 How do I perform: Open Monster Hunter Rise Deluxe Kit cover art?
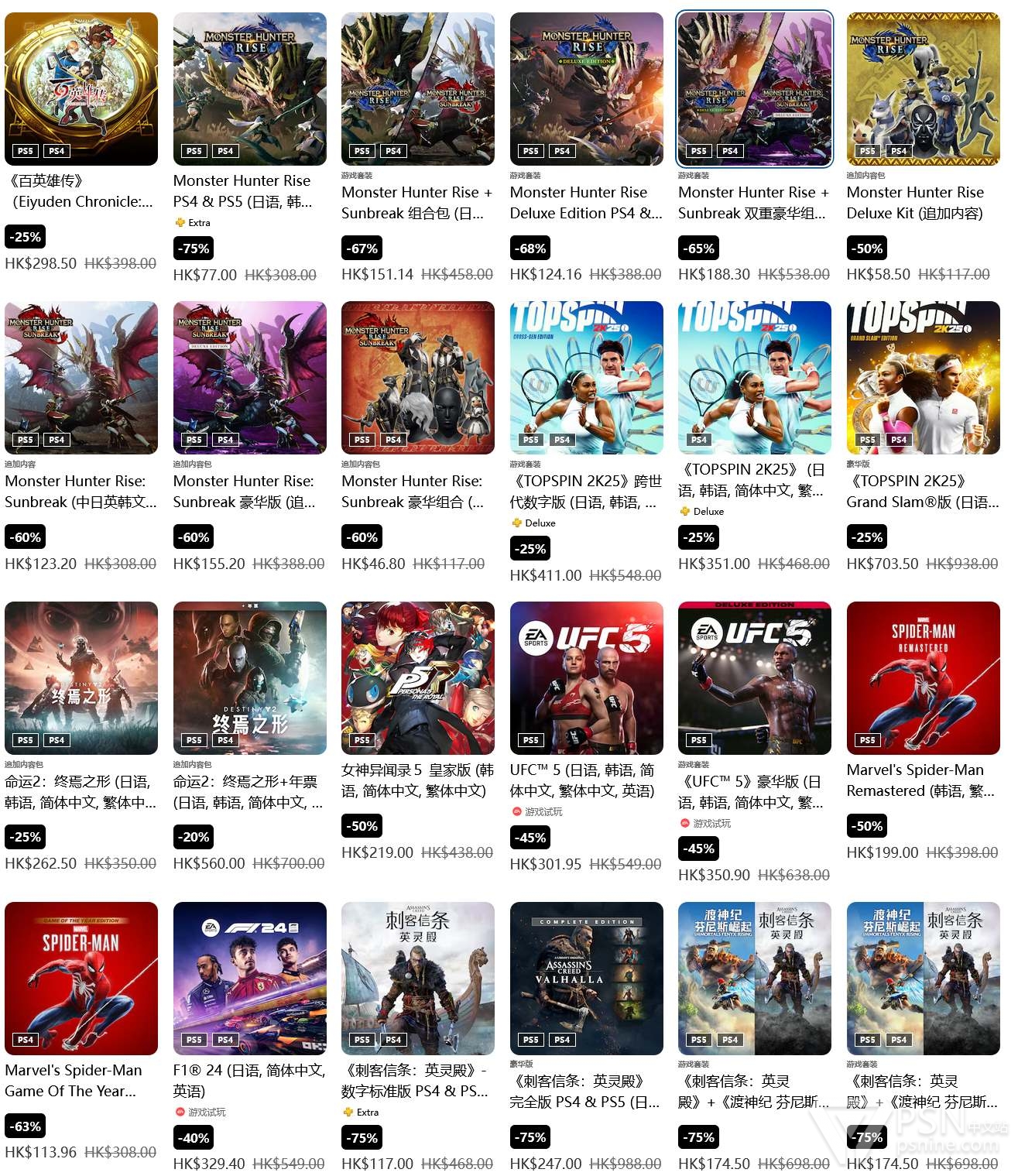(923, 89)
